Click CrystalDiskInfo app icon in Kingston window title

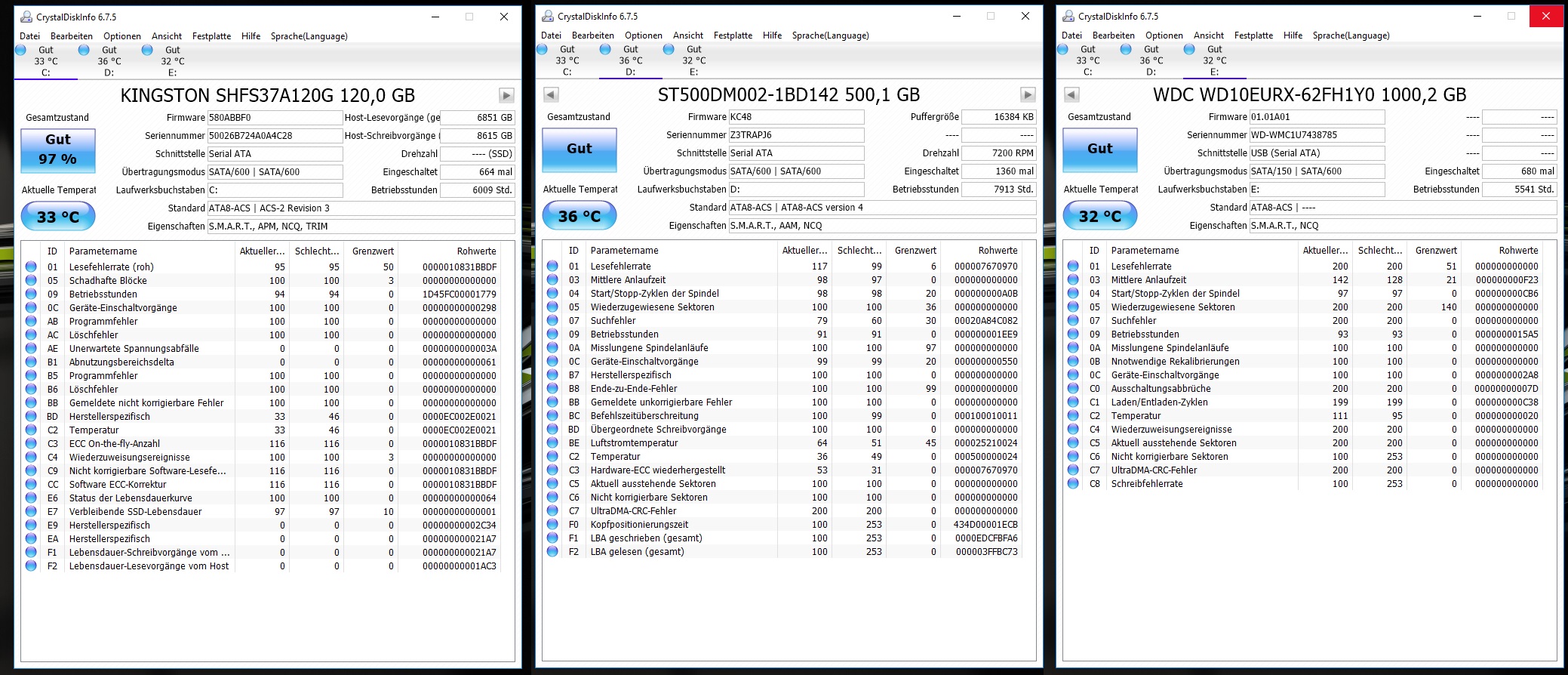pyautogui.click(x=26, y=17)
